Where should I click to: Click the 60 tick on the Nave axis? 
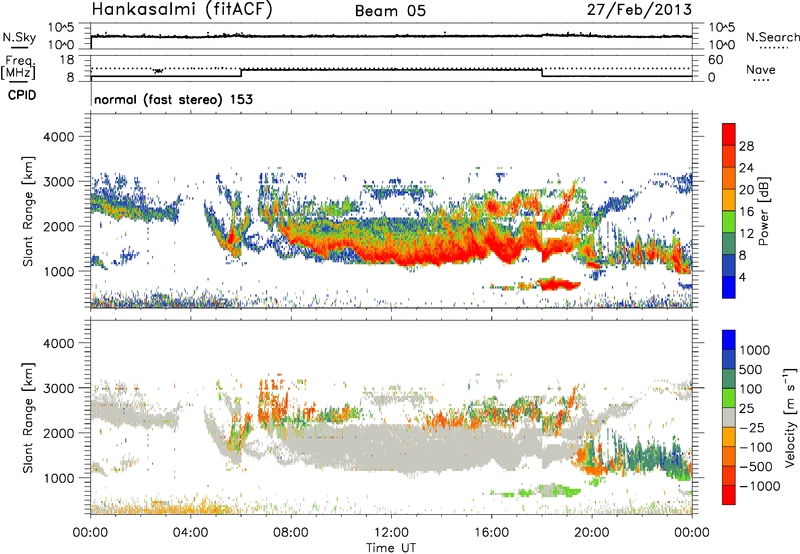[x=715, y=60]
